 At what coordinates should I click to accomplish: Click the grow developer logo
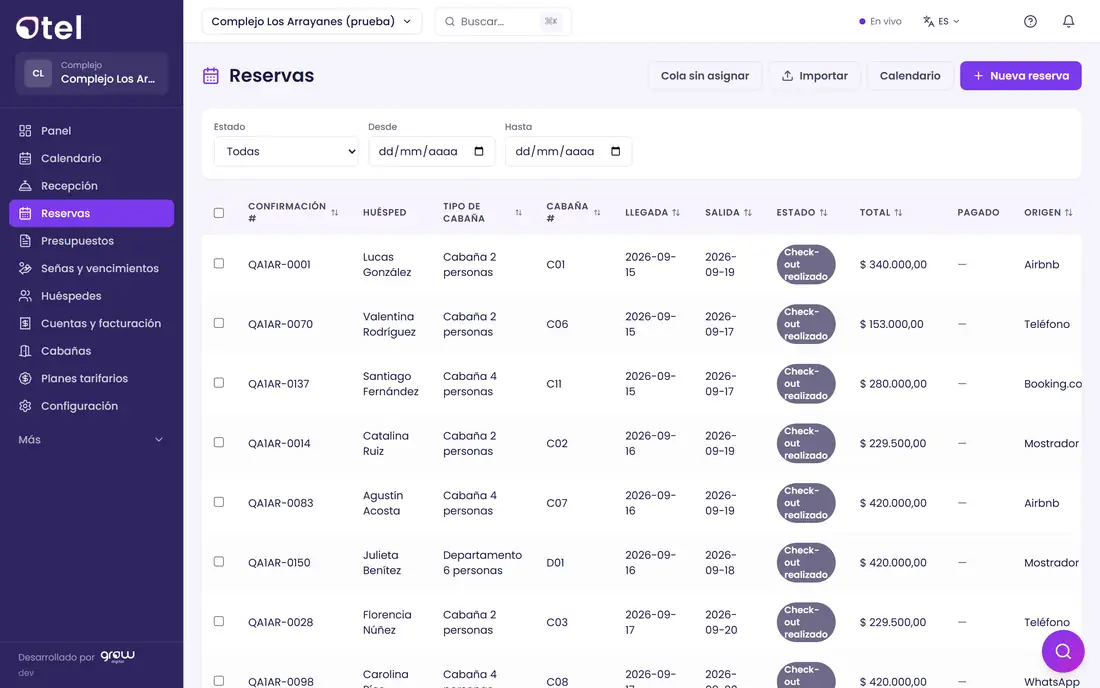click(117, 656)
